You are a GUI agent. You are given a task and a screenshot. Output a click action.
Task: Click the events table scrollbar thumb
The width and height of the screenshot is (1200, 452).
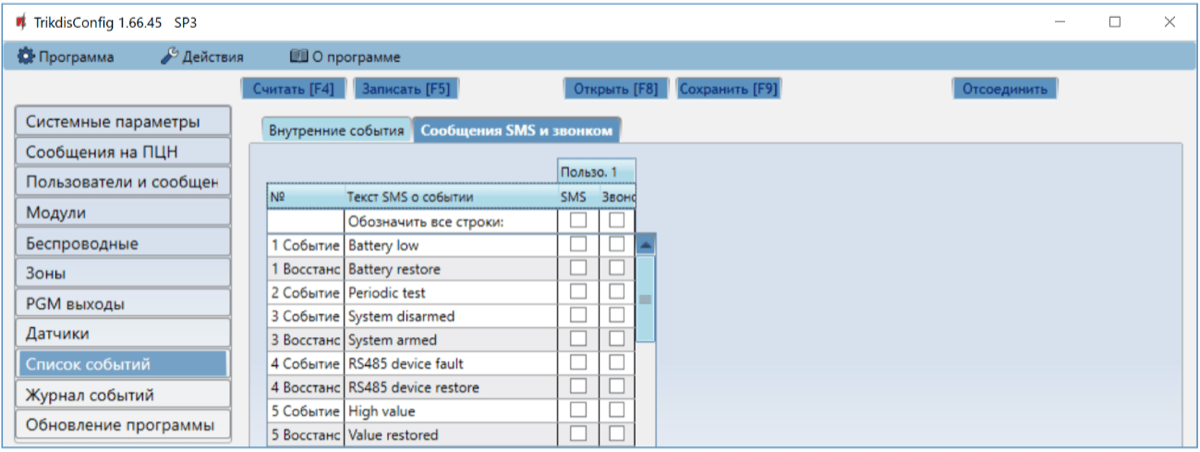pos(646,298)
